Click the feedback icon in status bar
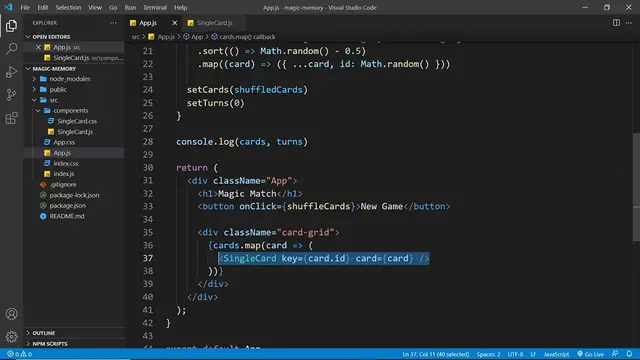 [x=615, y=354]
